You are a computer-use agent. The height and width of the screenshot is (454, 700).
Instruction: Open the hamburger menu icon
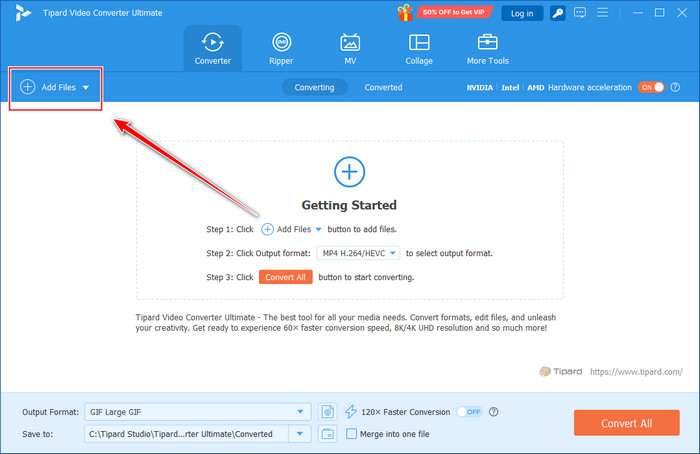[603, 12]
